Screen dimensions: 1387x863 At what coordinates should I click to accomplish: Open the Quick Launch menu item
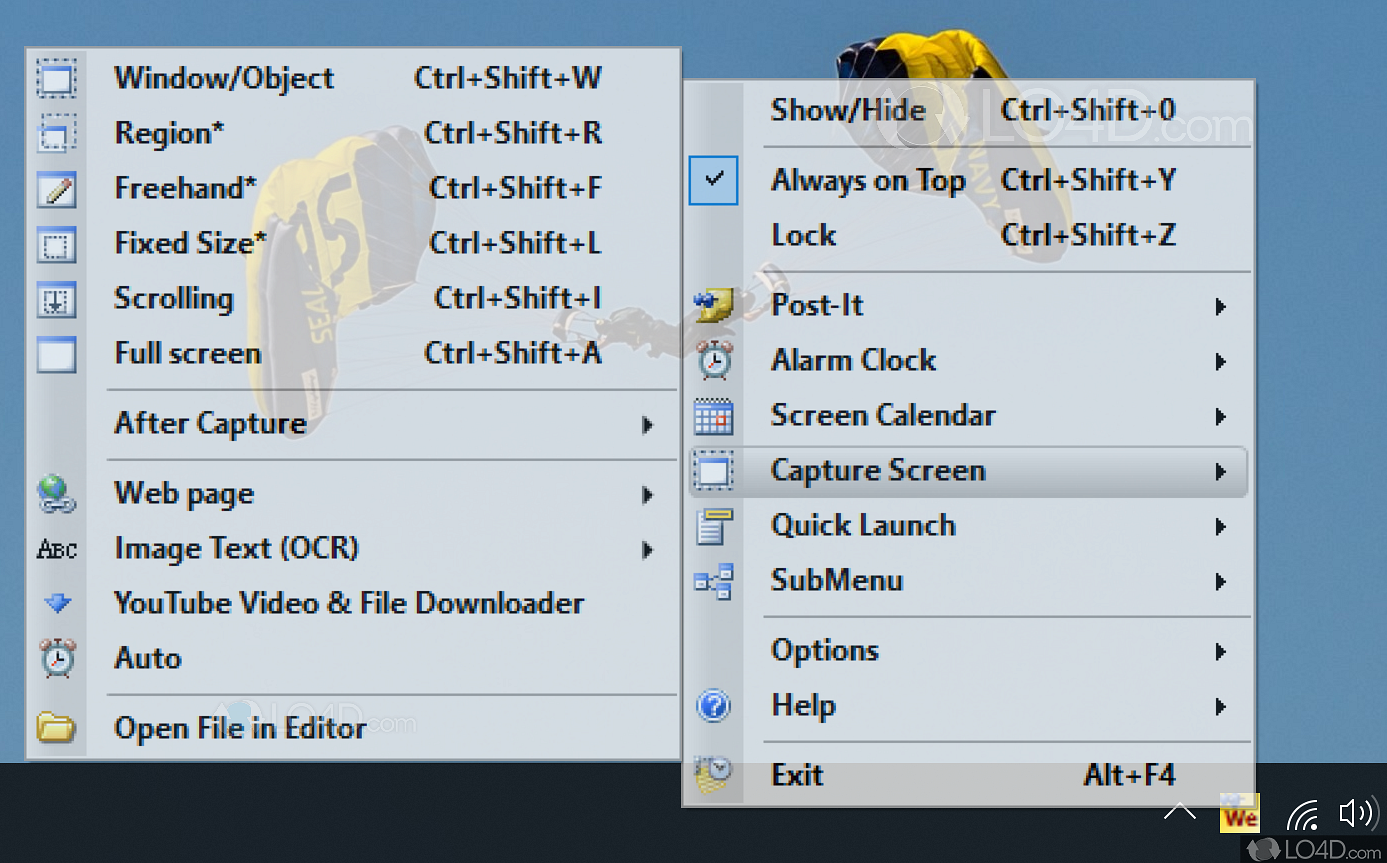pyautogui.click(x=863, y=525)
